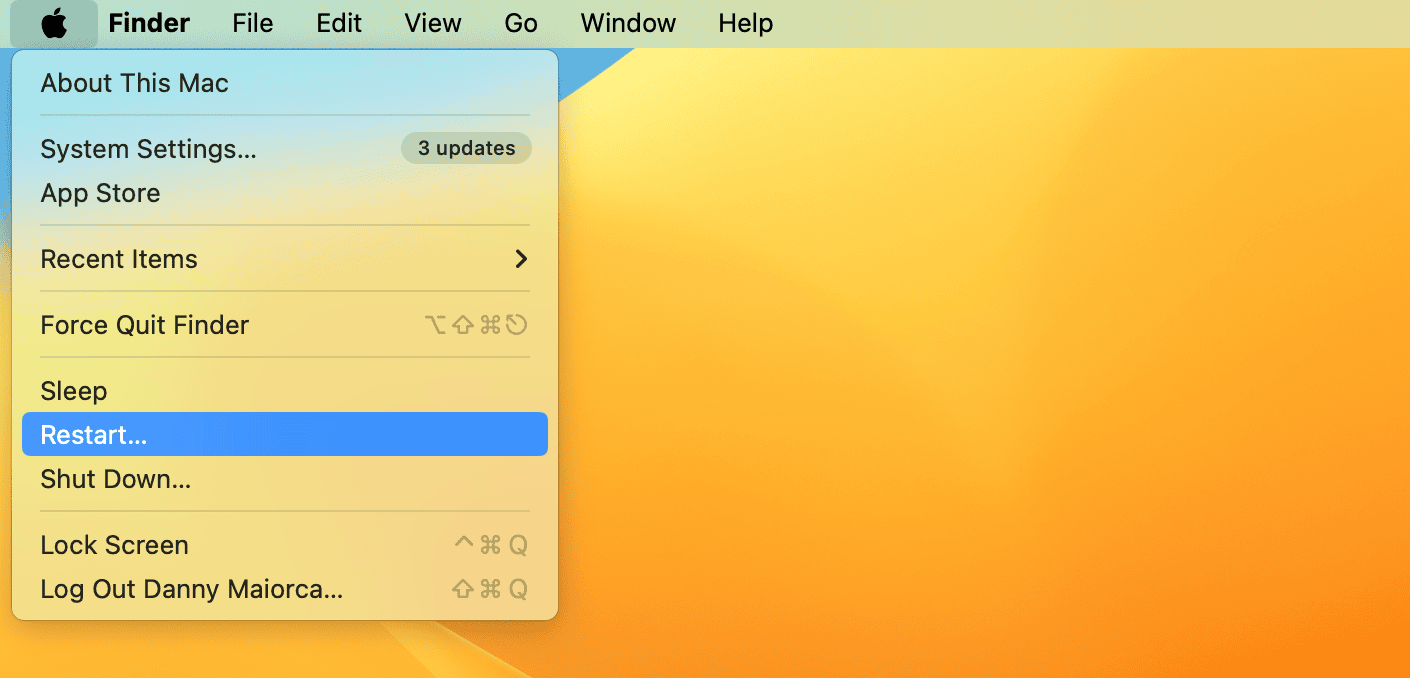Screen dimensions: 1410x678
Task: Open the Edit menu
Action: pos(339,24)
